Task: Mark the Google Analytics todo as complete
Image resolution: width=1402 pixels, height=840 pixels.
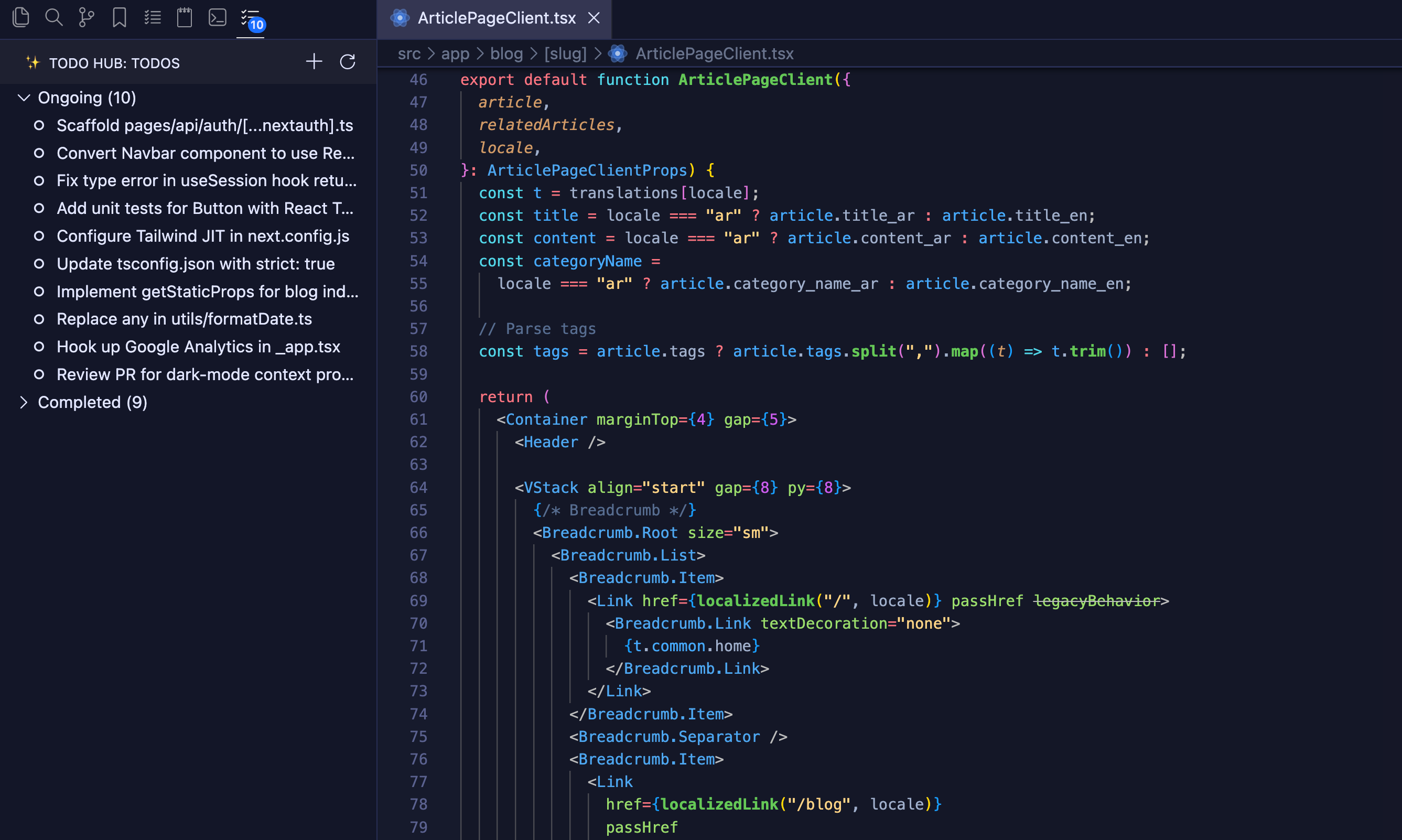Action: coord(38,347)
